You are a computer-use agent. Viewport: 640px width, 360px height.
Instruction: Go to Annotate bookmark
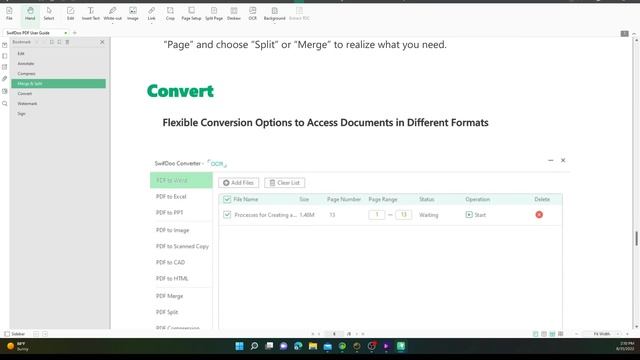tap(26, 64)
